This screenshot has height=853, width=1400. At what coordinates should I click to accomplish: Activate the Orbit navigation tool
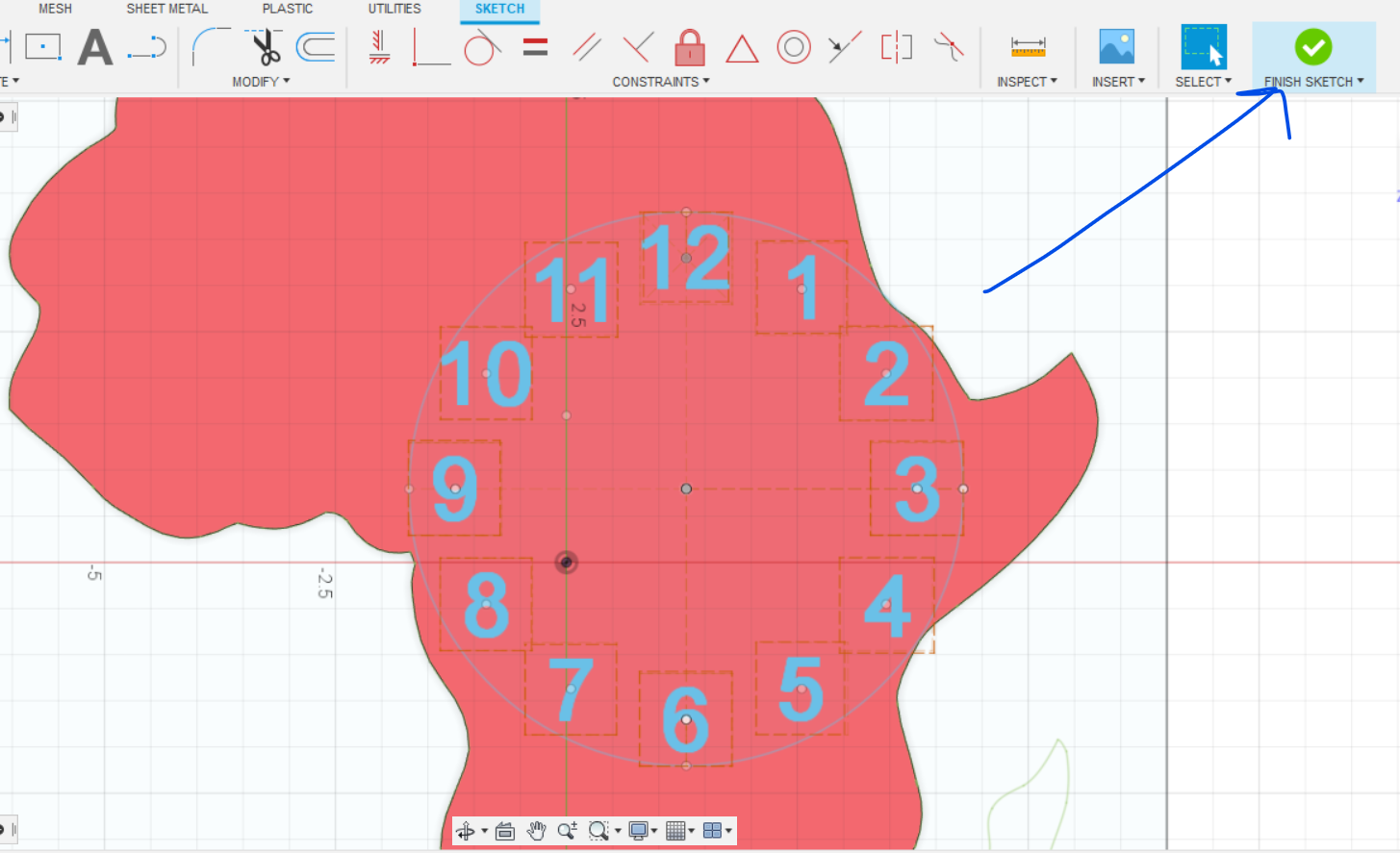(466, 831)
